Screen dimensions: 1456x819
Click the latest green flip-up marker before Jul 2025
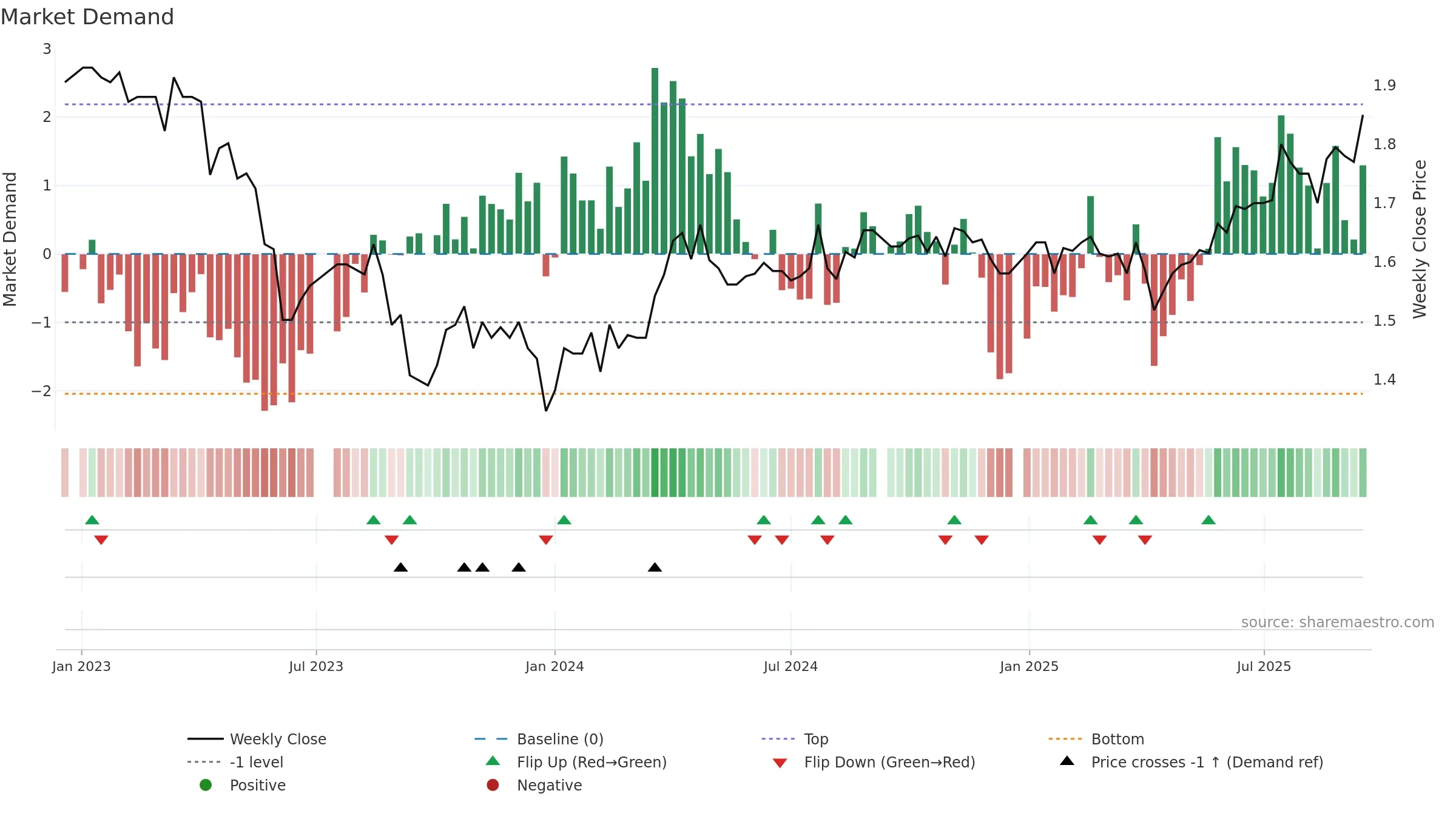click(1208, 520)
